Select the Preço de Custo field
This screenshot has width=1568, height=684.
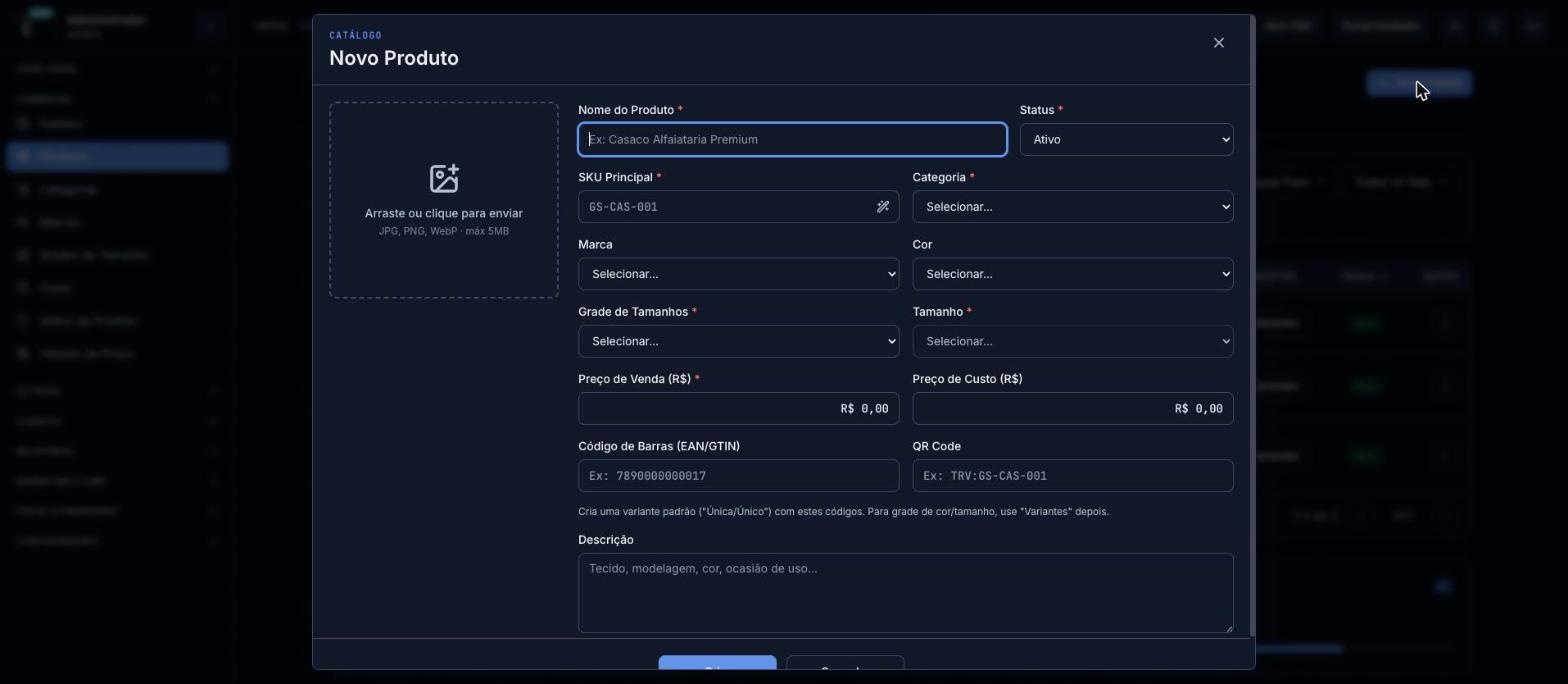(x=1072, y=408)
